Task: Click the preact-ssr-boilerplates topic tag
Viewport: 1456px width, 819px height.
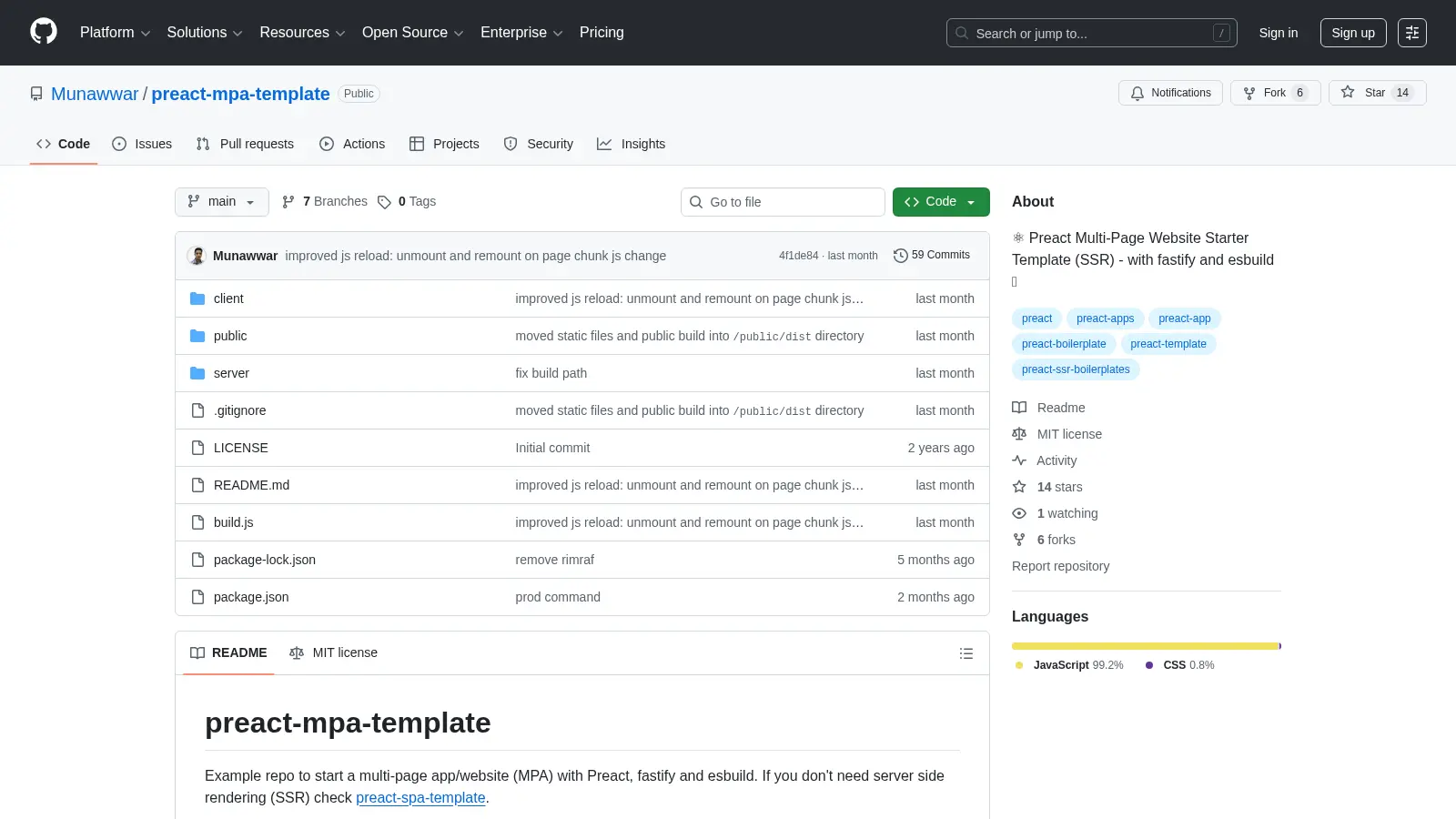Action: point(1076,369)
